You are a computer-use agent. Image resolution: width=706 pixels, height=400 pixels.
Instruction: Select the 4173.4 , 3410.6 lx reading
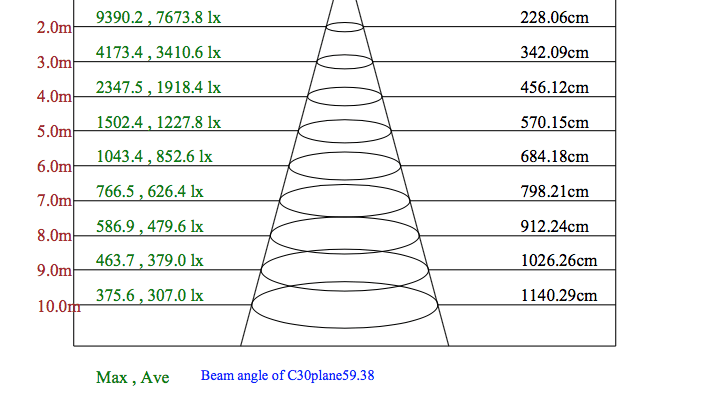(158, 52)
